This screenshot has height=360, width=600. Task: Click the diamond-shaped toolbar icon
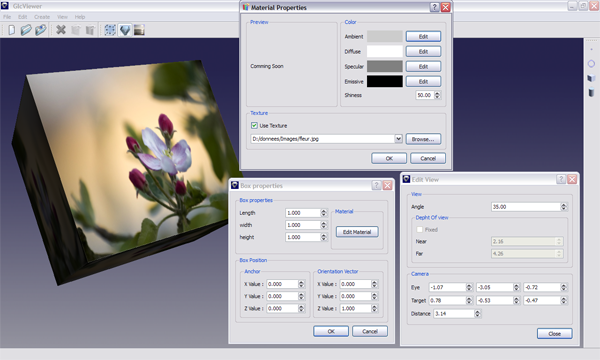125,30
